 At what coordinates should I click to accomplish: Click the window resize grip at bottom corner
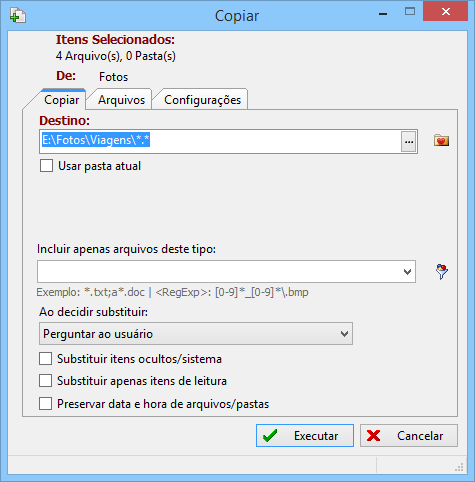coord(459,467)
